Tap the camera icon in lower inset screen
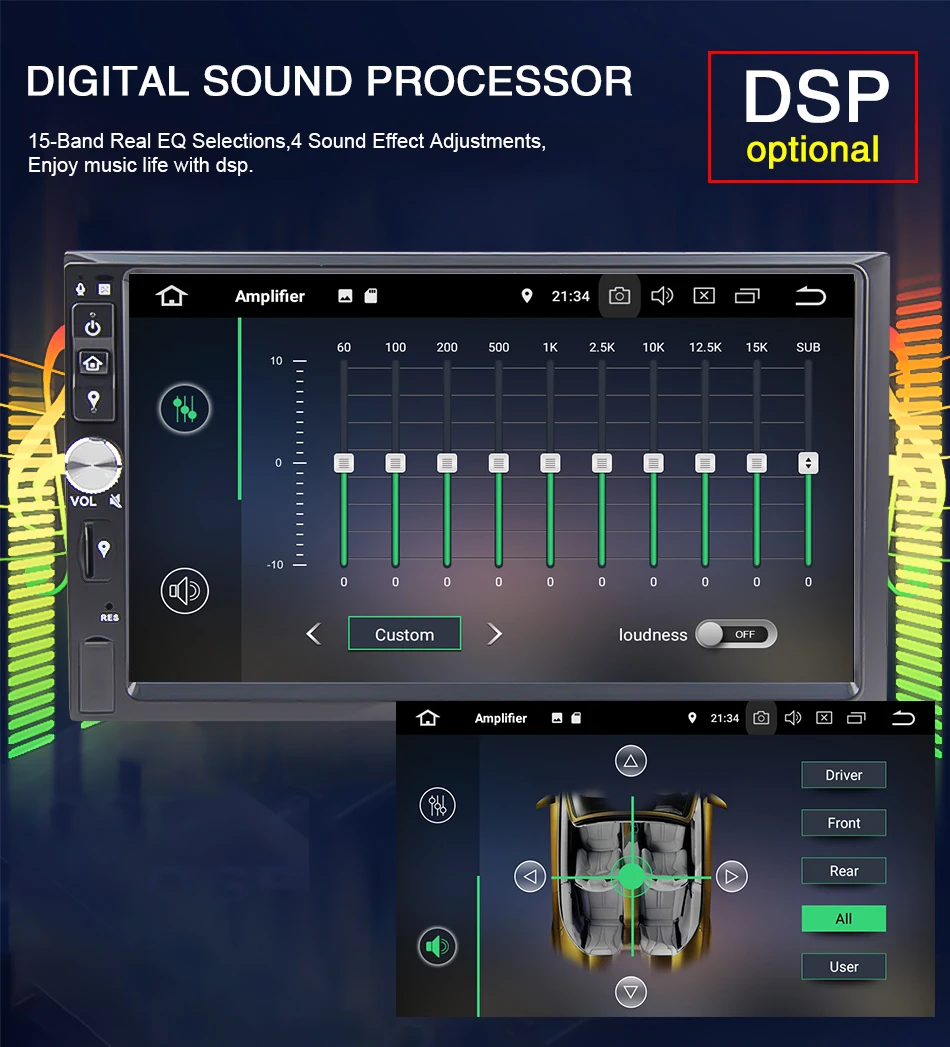This screenshot has width=950, height=1047. pyautogui.click(x=761, y=718)
